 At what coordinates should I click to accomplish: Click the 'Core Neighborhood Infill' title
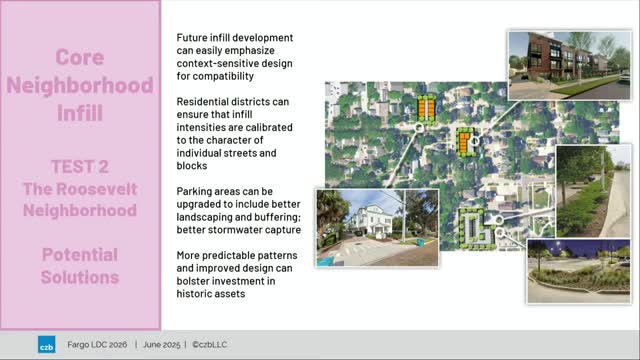(80, 85)
